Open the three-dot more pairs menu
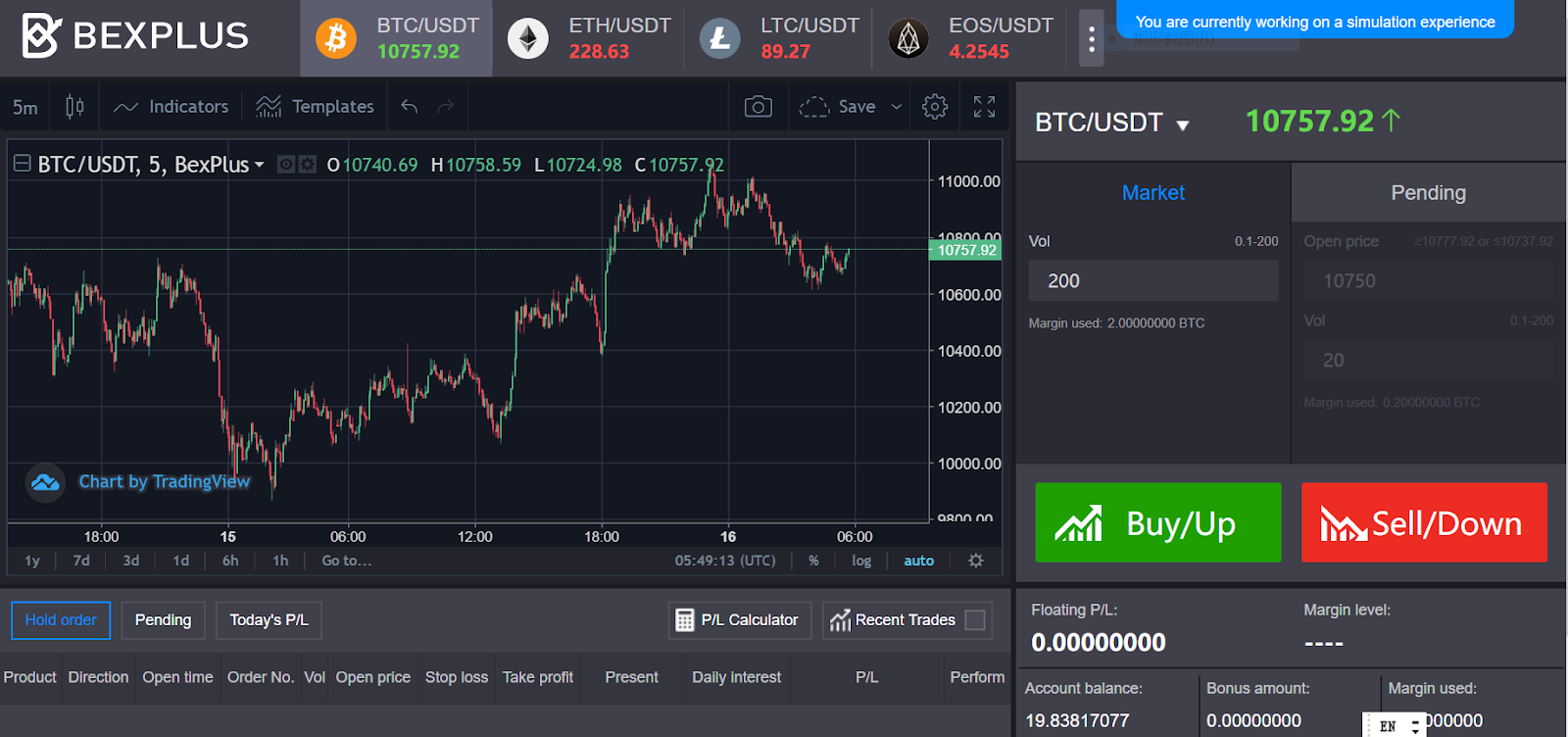 point(1091,38)
